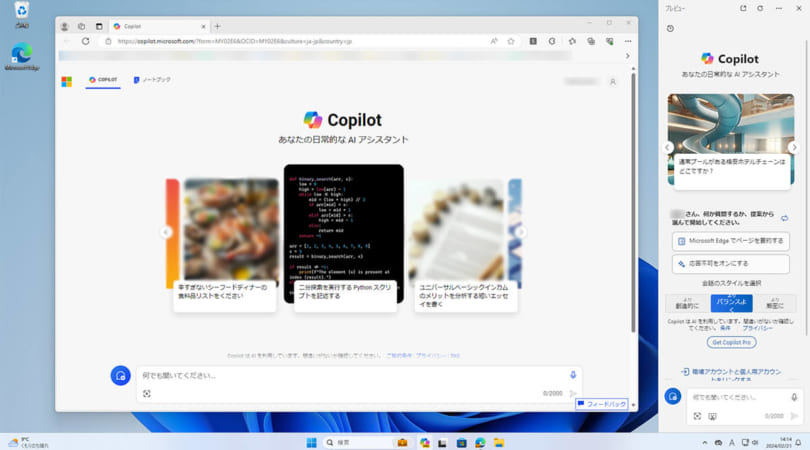Viewport: 810px width, 450px height.
Task: Click the work and personal account switch link
Action: [x=730, y=375]
